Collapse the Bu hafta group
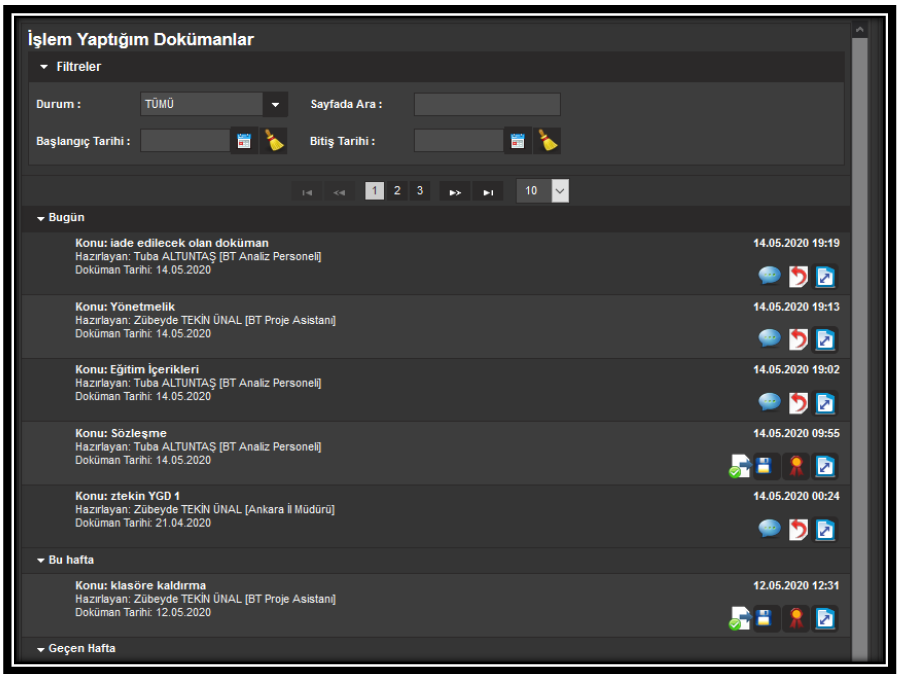The image size is (899, 674). [x=41, y=561]
